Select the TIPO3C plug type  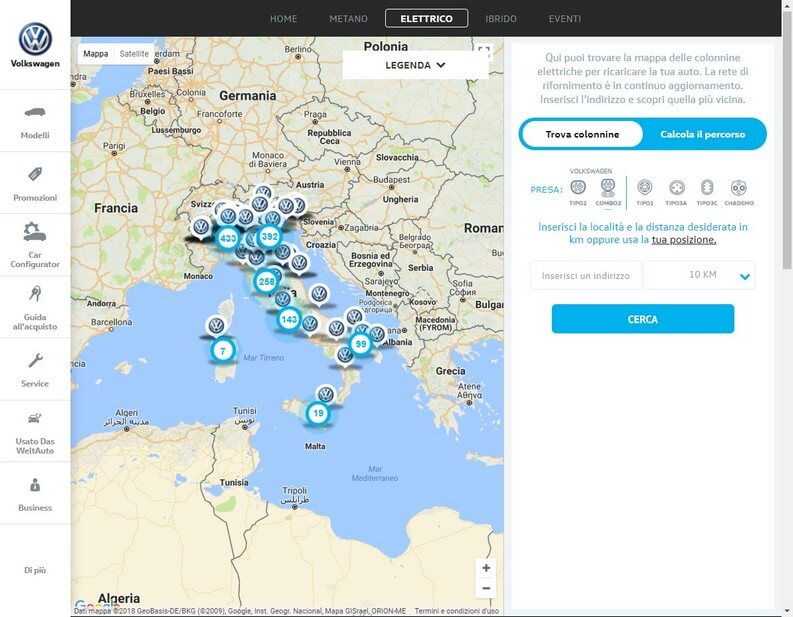click(x=707, y=192)
